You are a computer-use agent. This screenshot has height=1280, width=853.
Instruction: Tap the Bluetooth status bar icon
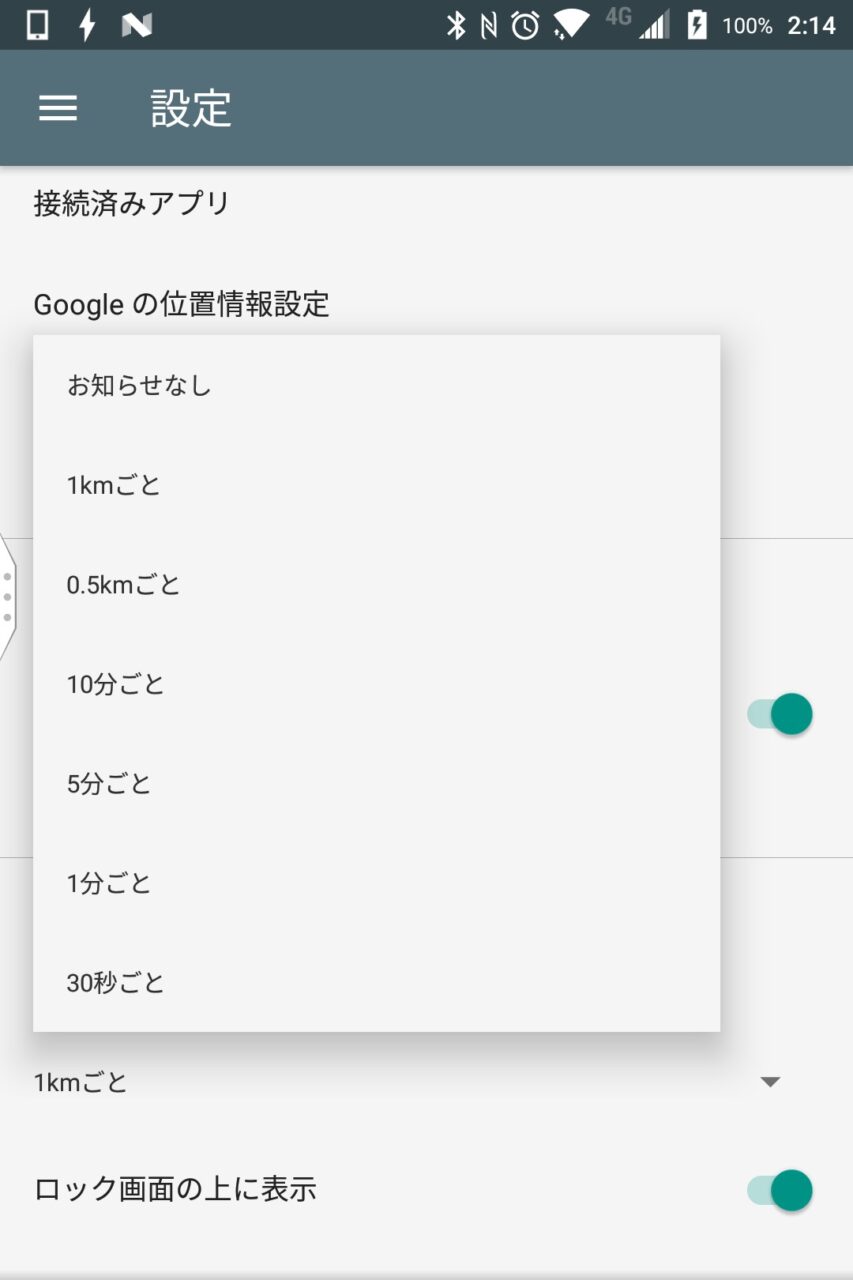[x=456, y=26]
